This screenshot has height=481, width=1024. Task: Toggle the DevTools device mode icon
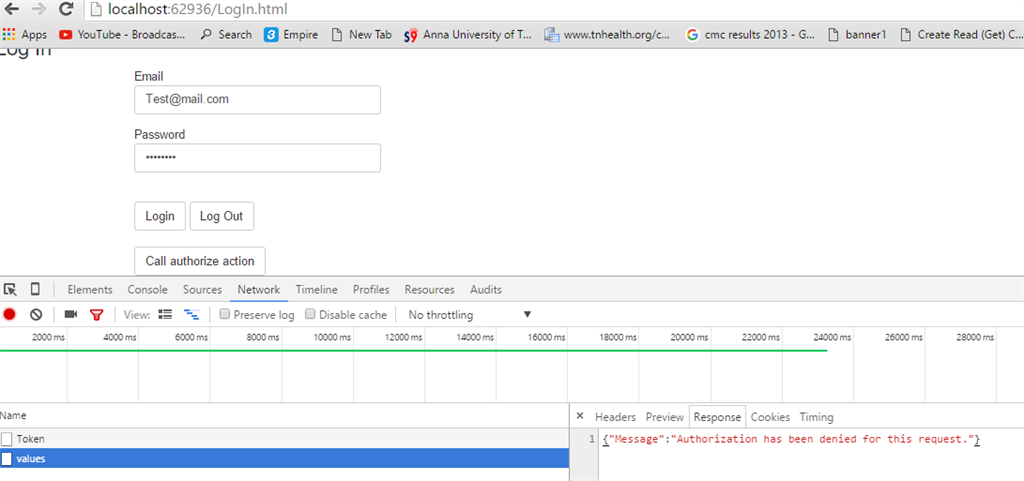click(x=35, y=289)
